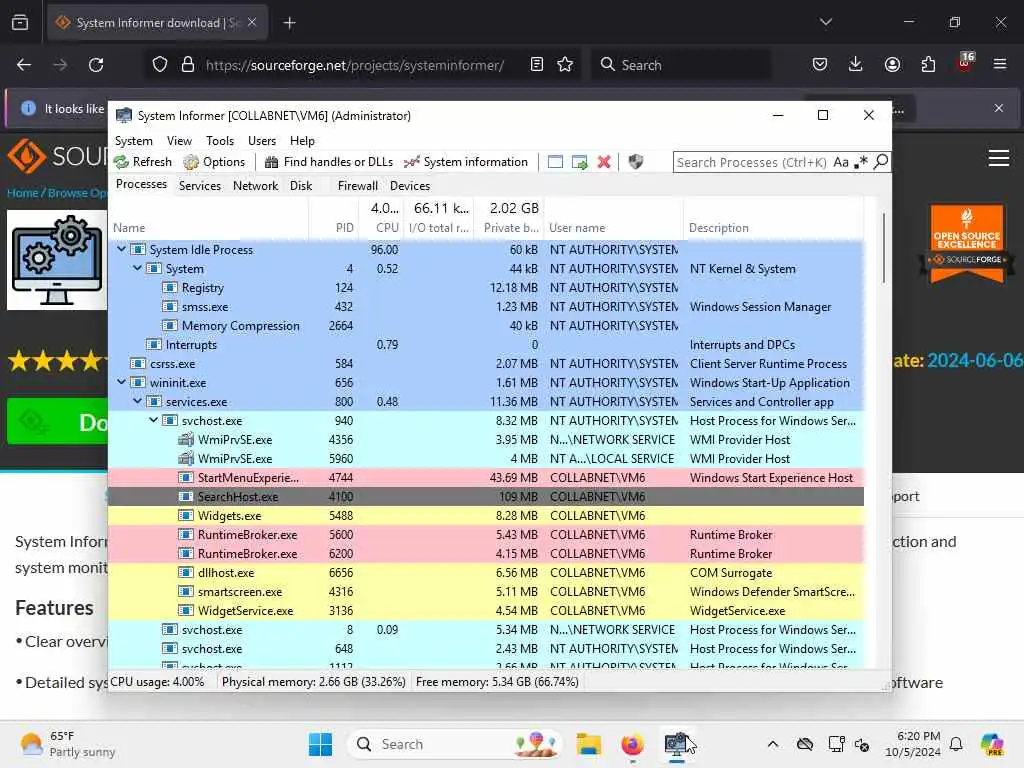Sort by User name column header
This screenshot has height=768, width=1024.
coord(613,228)
